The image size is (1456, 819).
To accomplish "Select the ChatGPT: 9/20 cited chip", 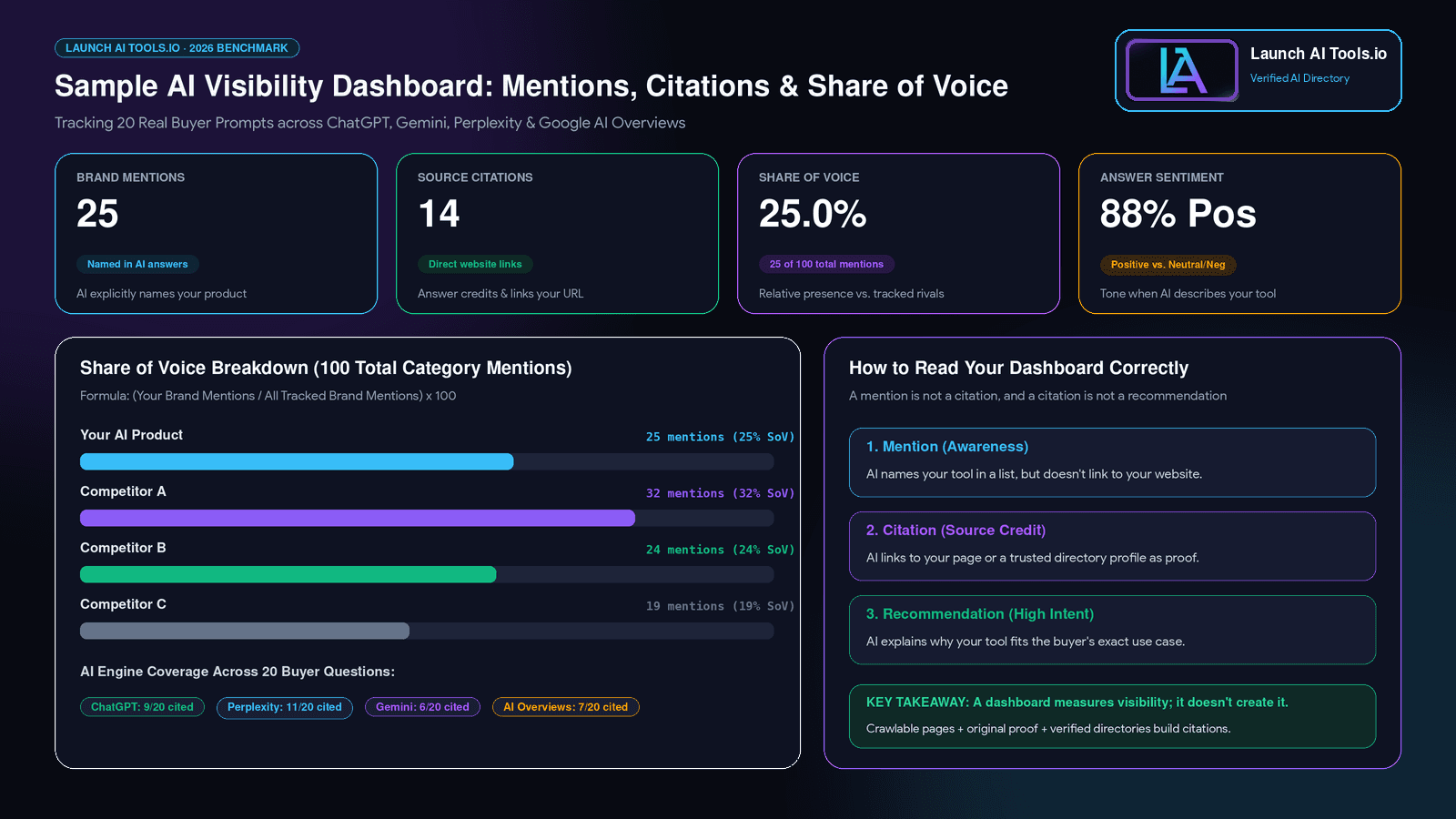I will tap(142, 707).
